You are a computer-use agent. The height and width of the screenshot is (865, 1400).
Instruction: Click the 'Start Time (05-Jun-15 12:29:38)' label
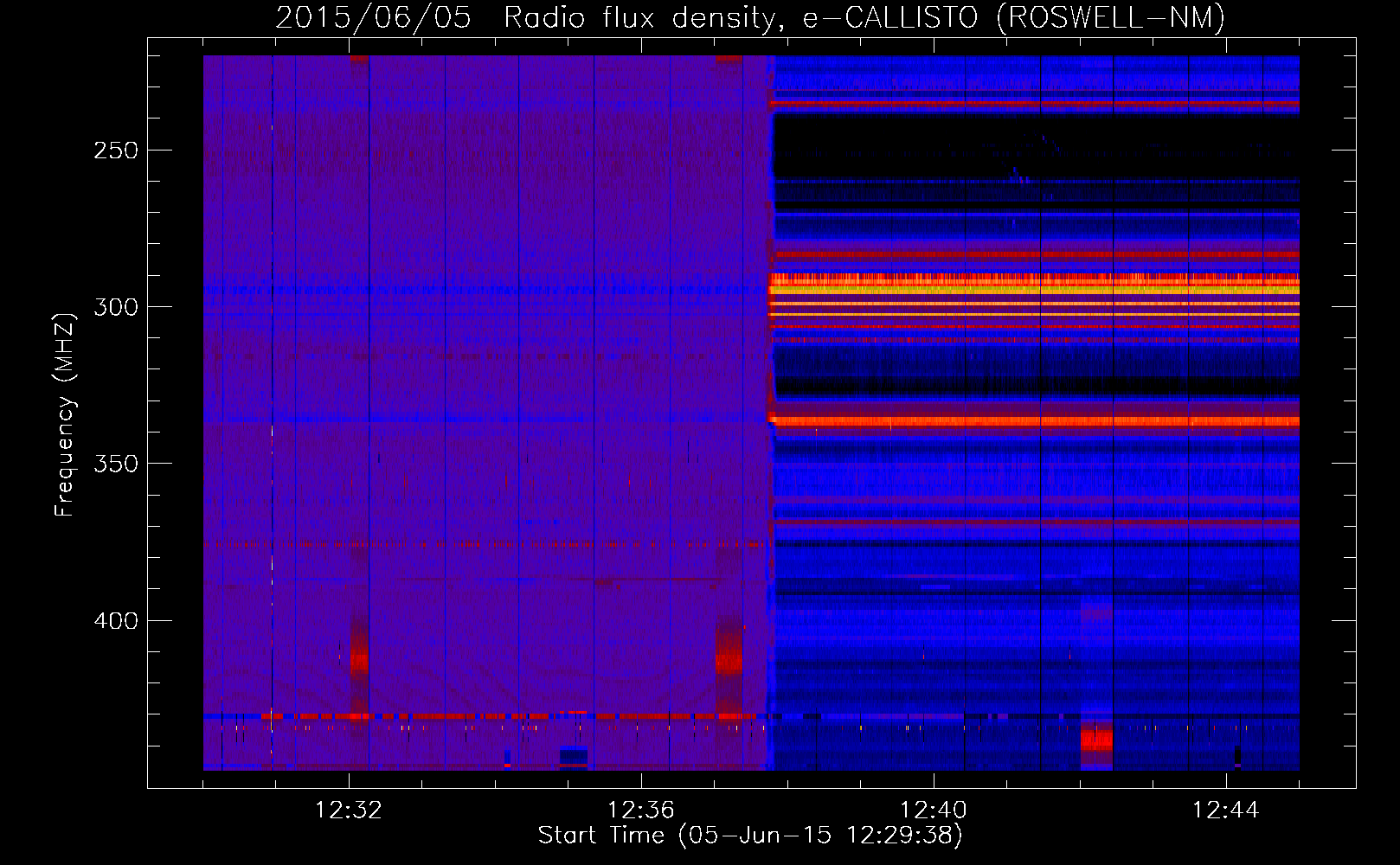[x=750, y=836]
